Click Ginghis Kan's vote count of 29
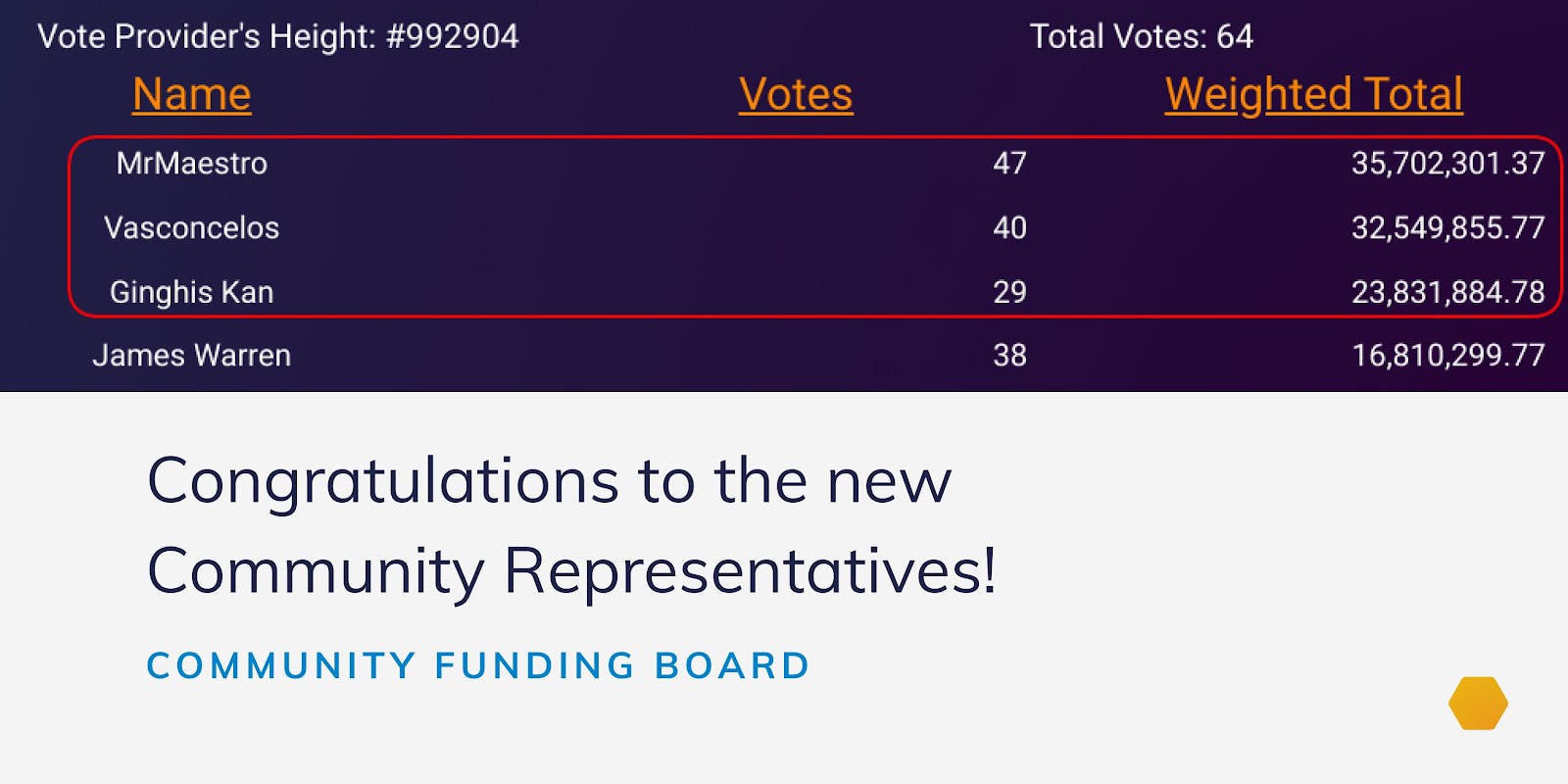Image resolution: width=1568 pixels, height=784 pixels. click(x=1009, y=292)
